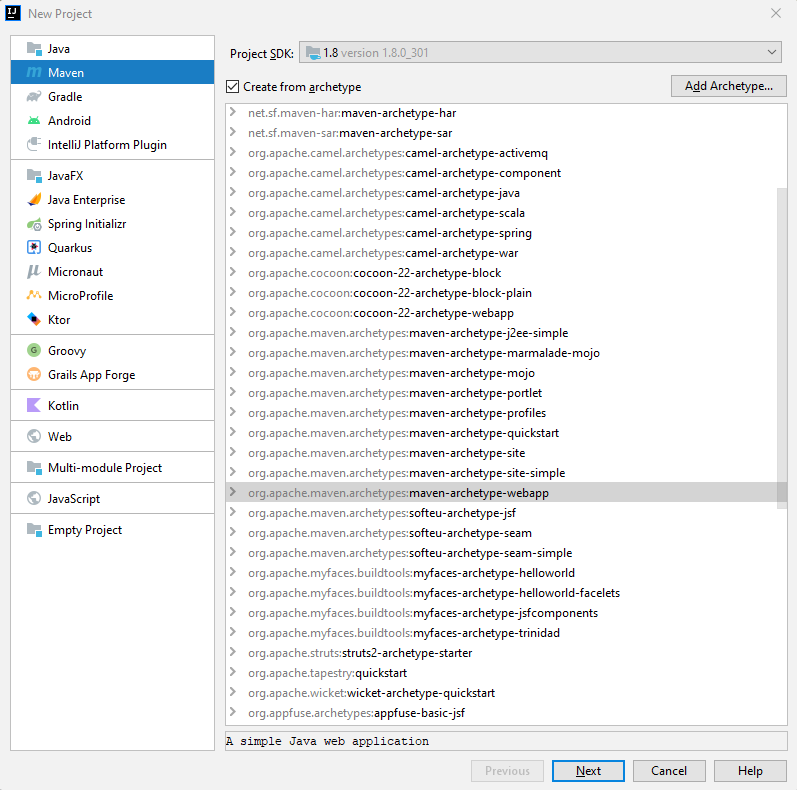Click the archetype list vertical scrollbar
This screenshot has width=797, height=790.
click(782, 348)
